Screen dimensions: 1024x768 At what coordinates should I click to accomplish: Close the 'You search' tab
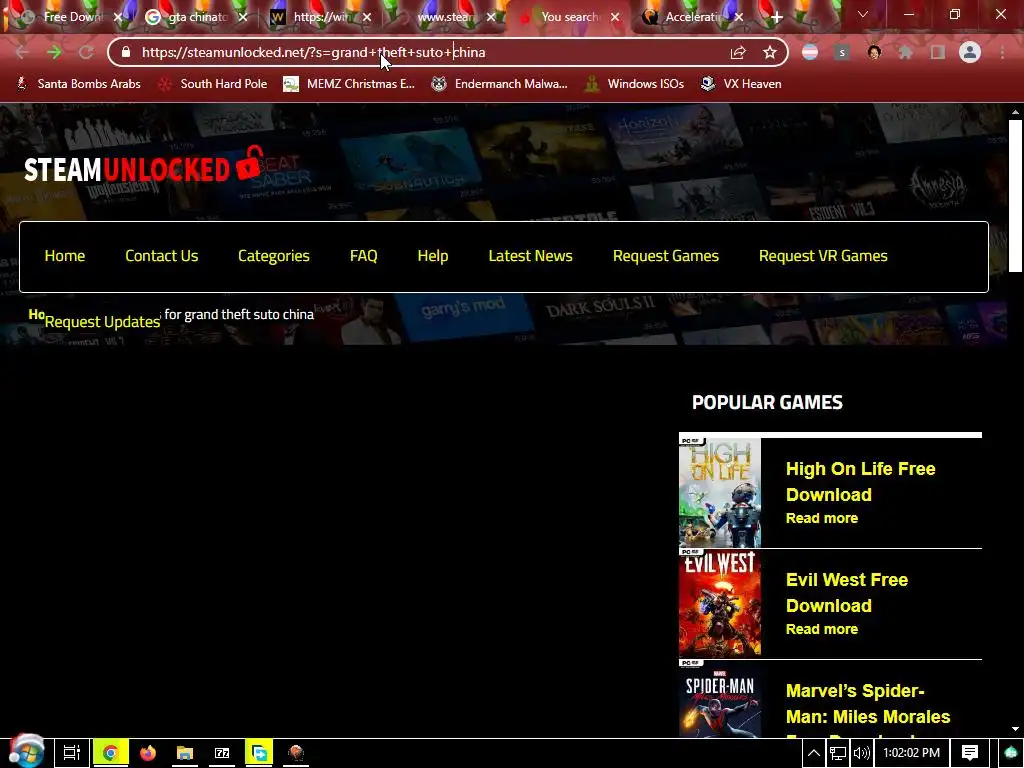coord(615,17)
